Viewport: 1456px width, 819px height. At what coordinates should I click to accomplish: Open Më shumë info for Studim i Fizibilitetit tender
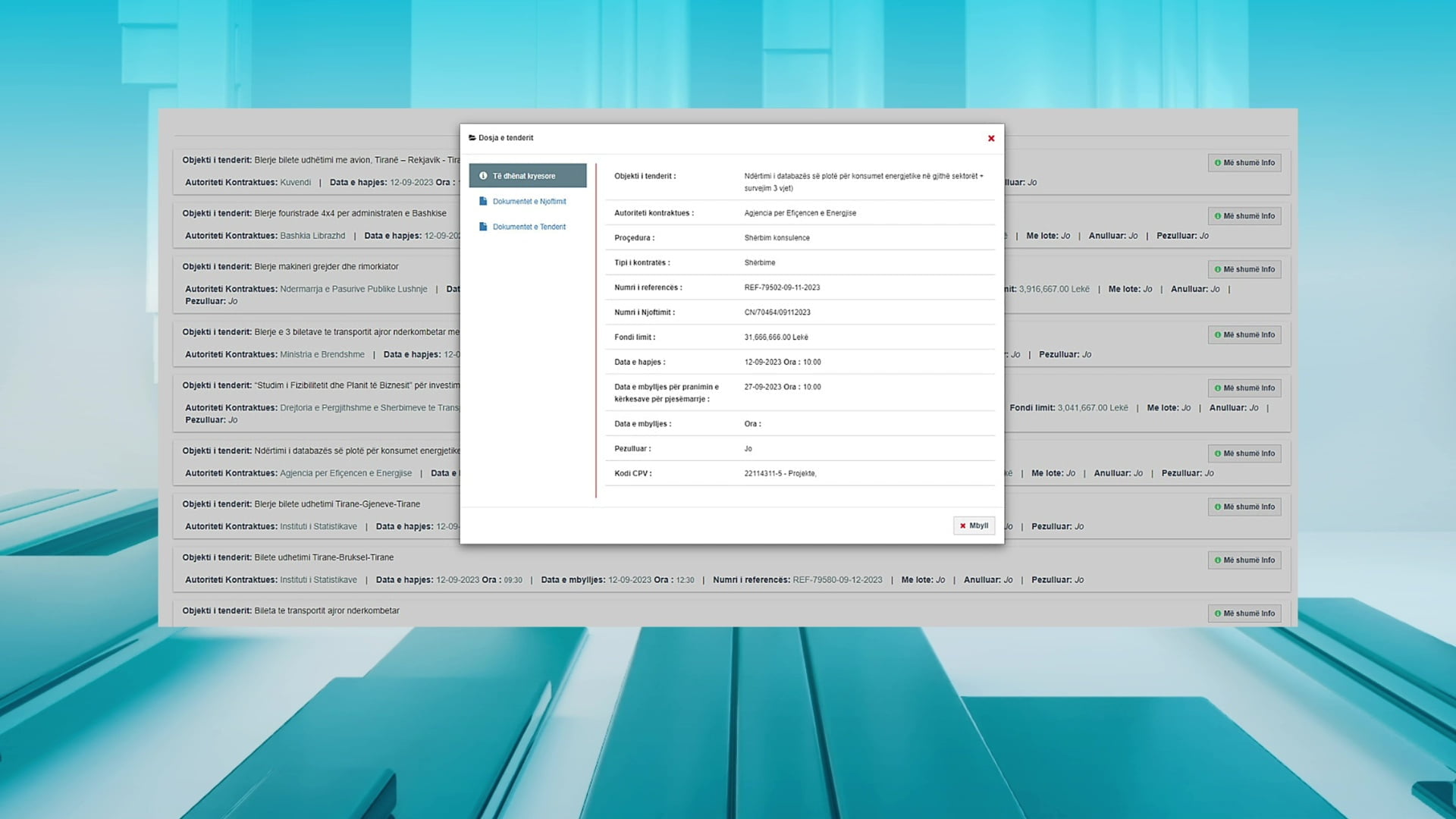pyautogui.click(x=1244, y=388)
